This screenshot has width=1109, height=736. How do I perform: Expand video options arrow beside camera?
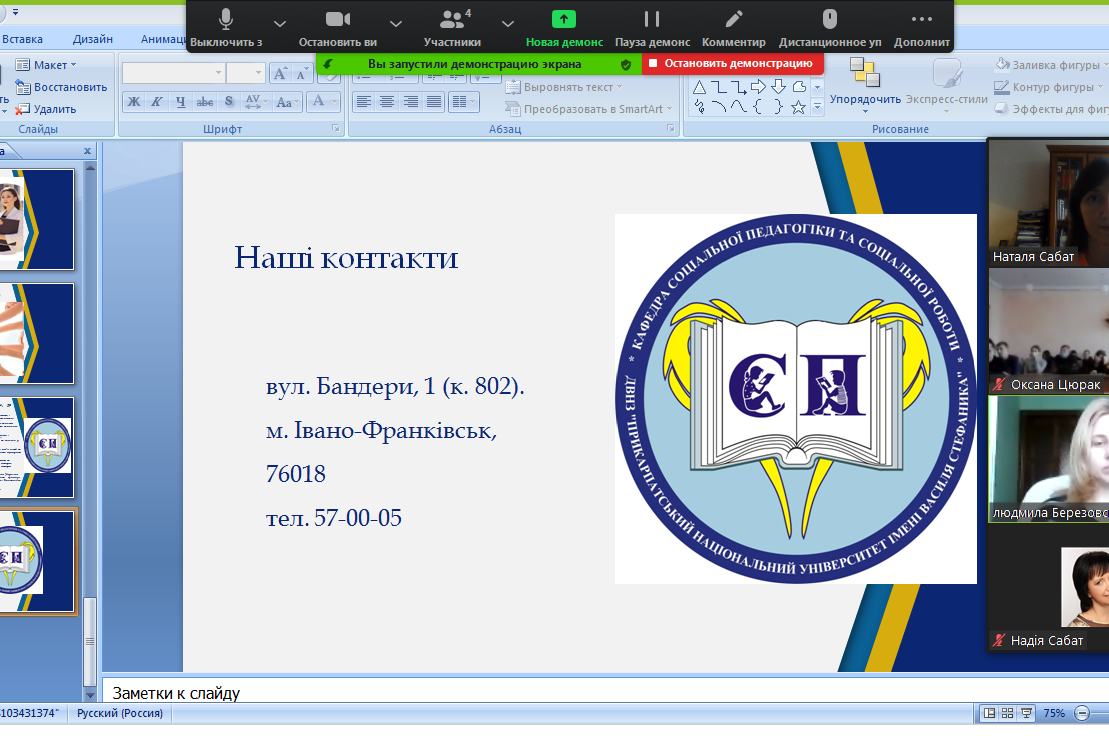(x=396, y=22)
